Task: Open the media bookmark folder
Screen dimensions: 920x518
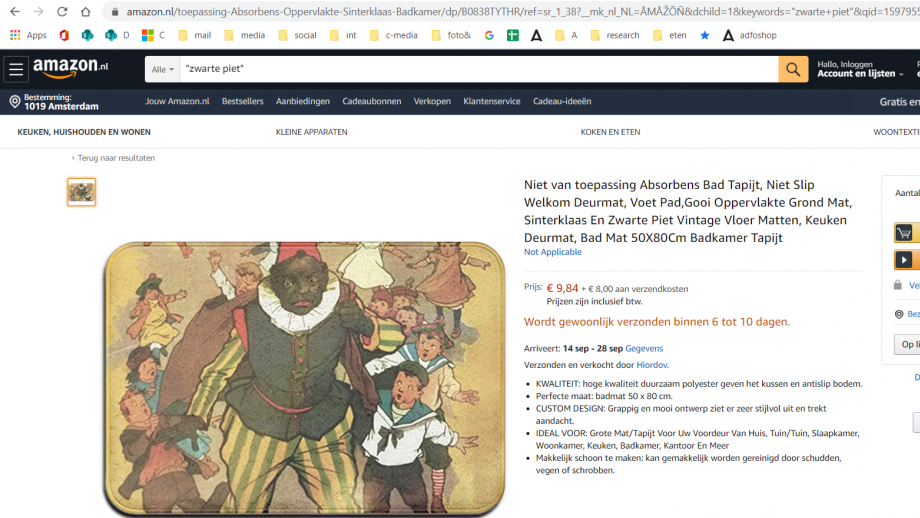Action: [x=245, y=35]
